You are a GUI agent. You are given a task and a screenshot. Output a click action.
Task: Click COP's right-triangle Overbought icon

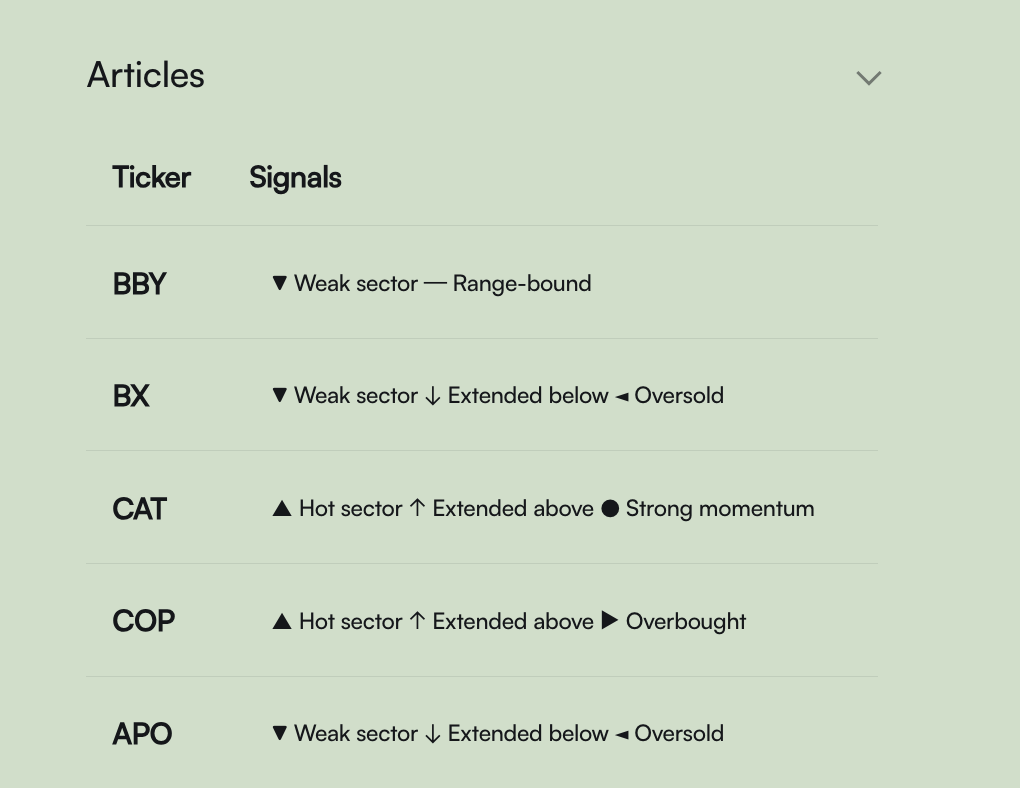[610, 621]
